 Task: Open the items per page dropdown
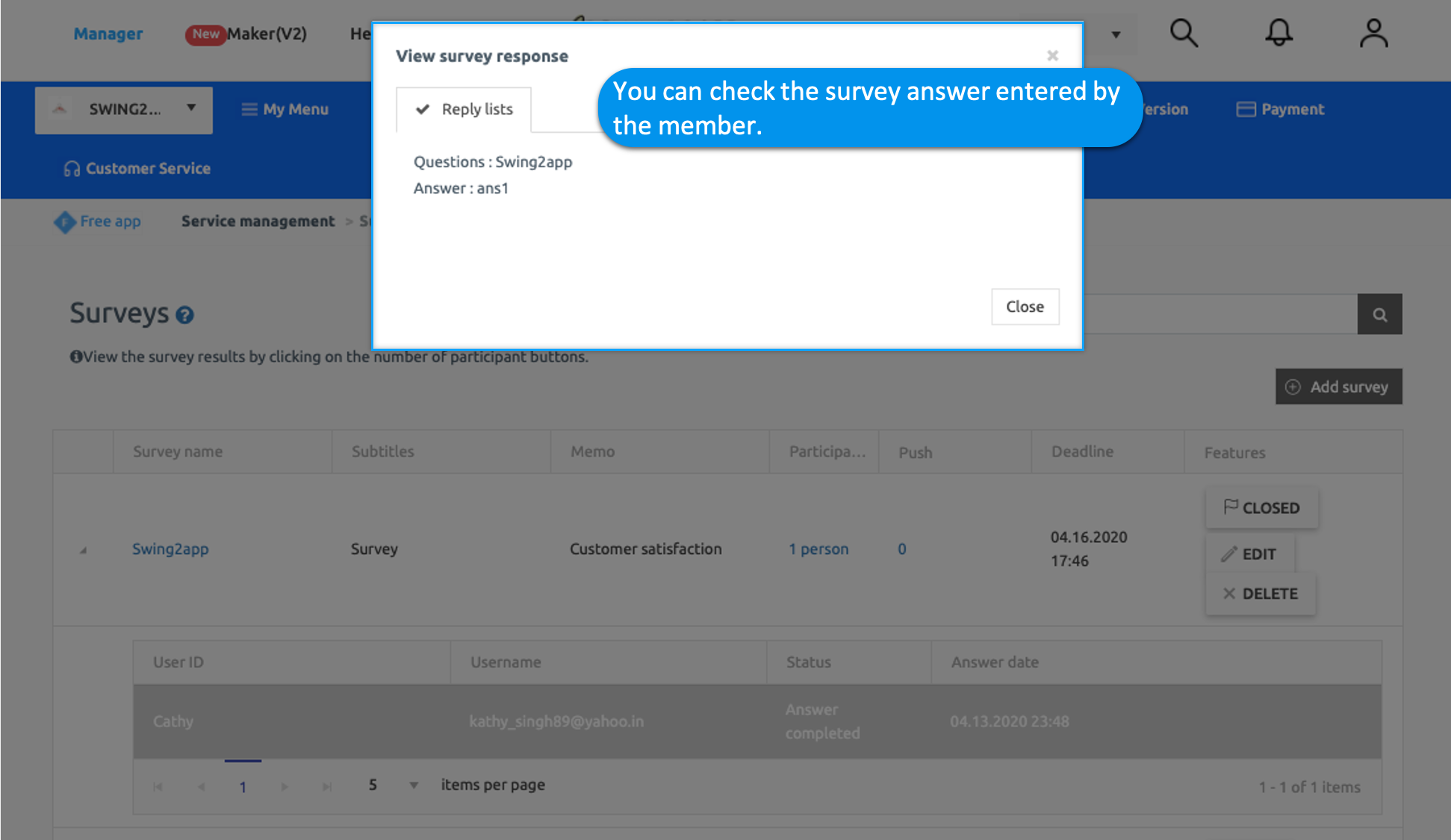[413, 785]
